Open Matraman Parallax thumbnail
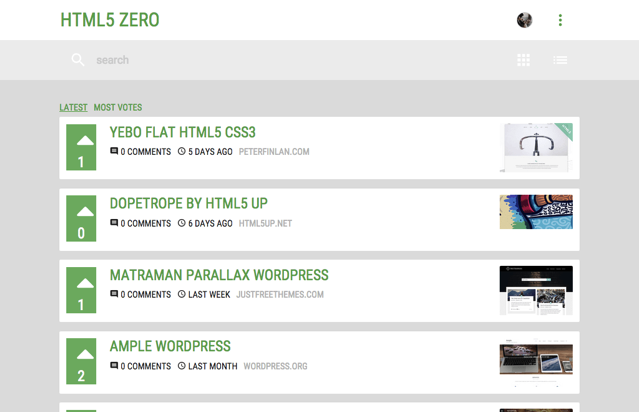Viewport: 639px width, 412px height. click(536, 291)
